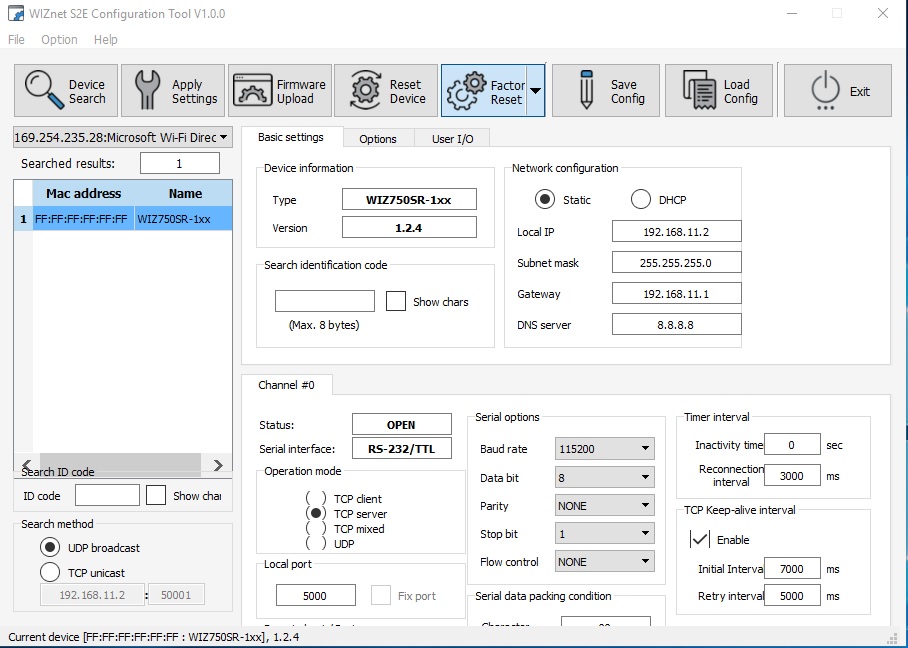The image size is (908, 648).
Task: Open Firmware Upload tool
Action: pyautogui.click(x=280, y=91)
